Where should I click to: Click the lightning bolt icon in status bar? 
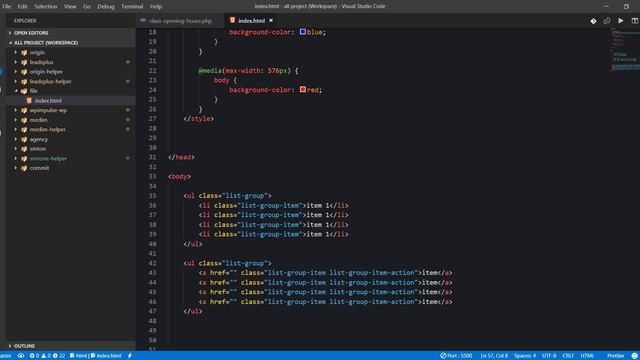(x=130, y=356)
